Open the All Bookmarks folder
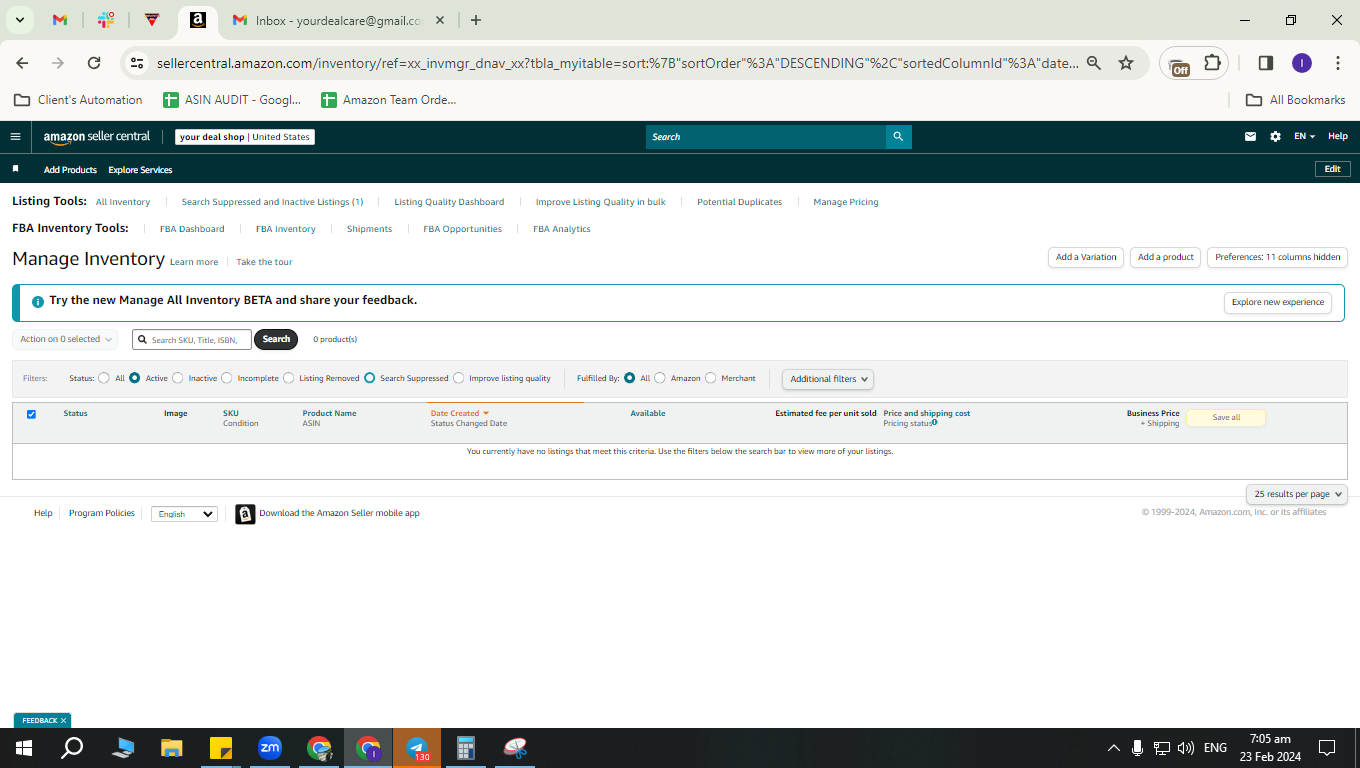1360x768 pixels. click(1295, 100)
